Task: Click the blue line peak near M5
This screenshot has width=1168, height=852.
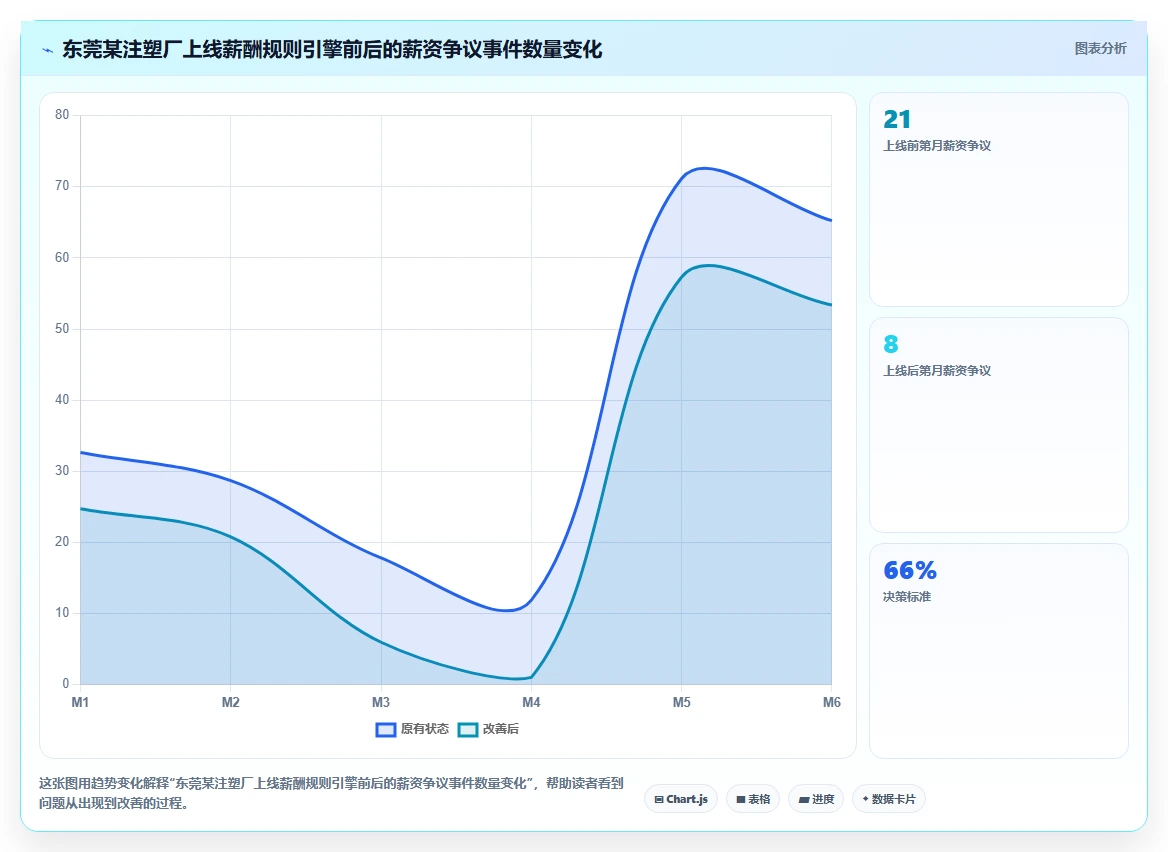Action: (703, 168)
